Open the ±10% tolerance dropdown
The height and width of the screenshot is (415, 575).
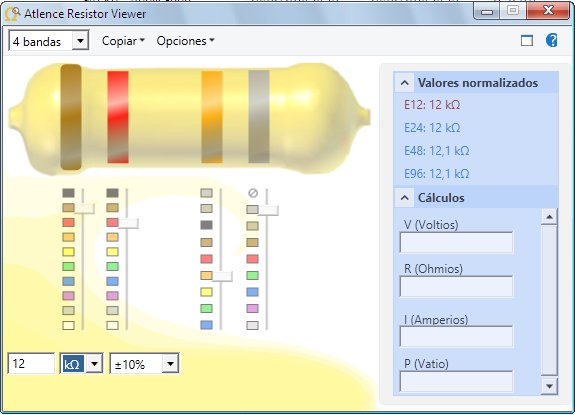pos(170,364)
